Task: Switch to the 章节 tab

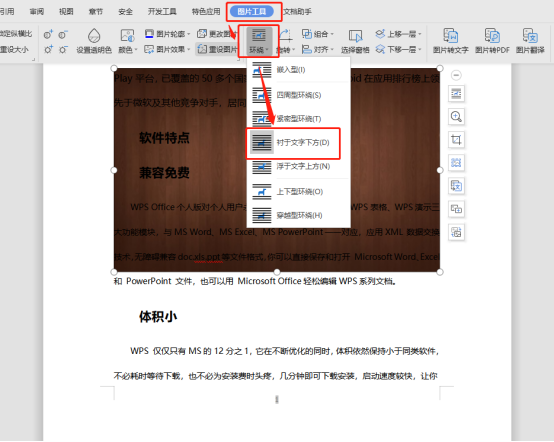Action: click(96, 12)
